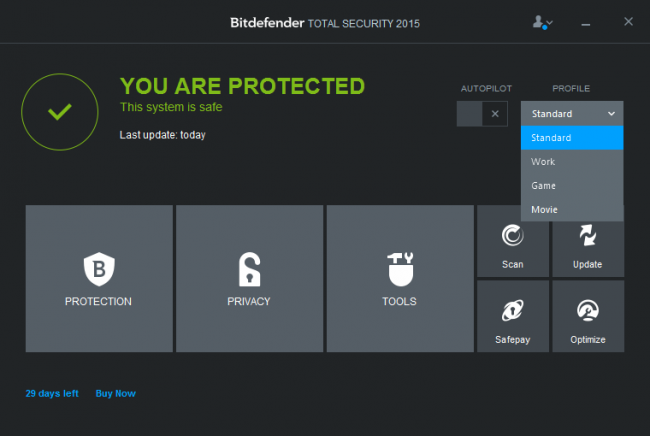Click the Update icon tile
The width and height of the screenshot is (650, 436).
point(587,242)
